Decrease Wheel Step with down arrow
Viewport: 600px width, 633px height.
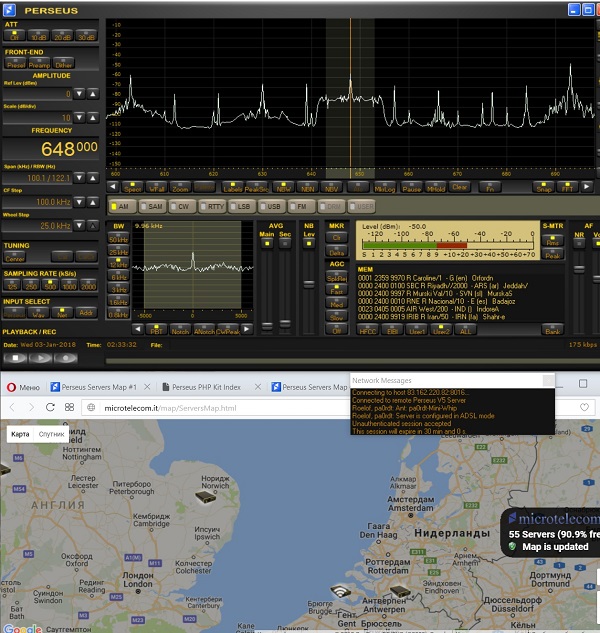tap(80, 225)
